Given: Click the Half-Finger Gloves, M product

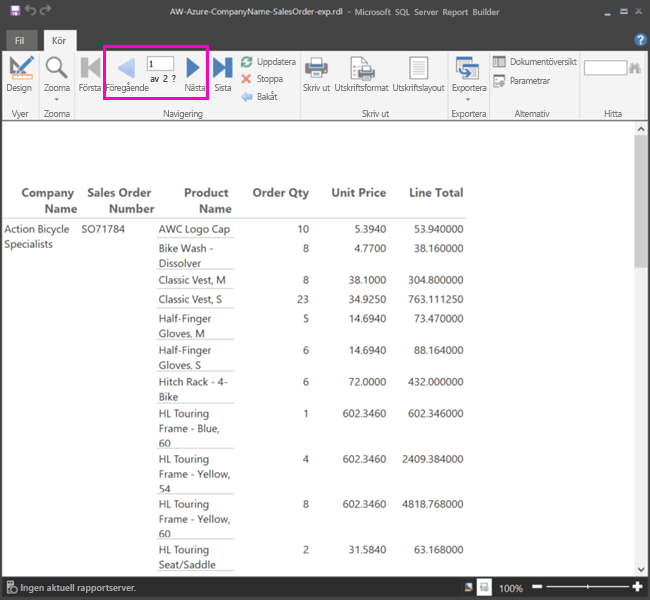Looking at the screenshot, I should tap(185, 326).
